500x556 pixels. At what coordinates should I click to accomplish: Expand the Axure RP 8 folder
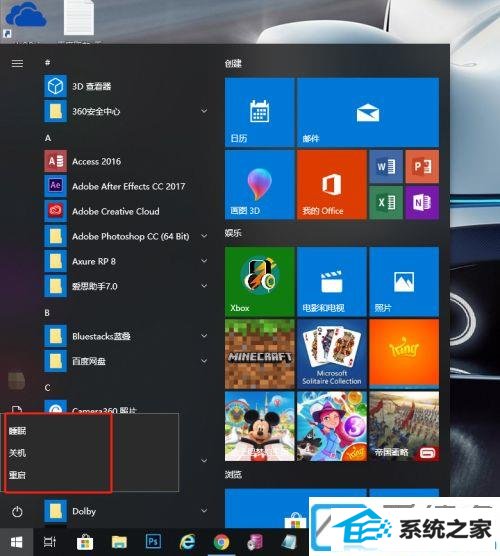204,261
